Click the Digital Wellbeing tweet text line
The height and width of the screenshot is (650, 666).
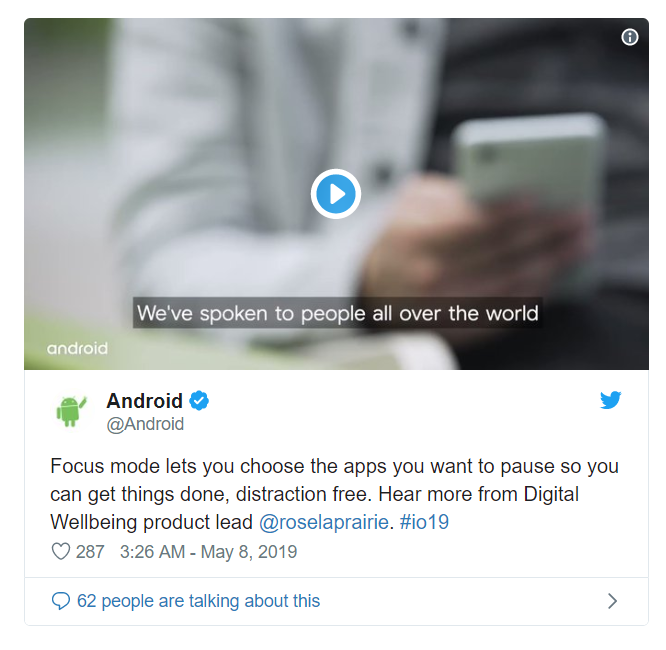pyautogui.click(x=249, y=522)
